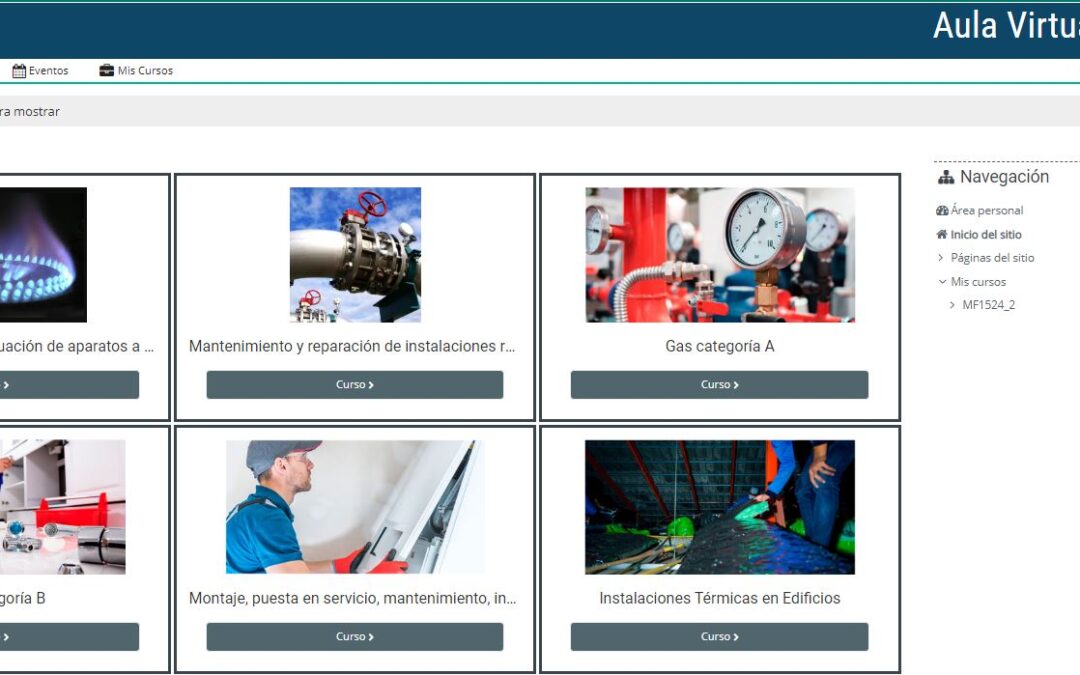Open Curso button under the 'goría B' card
1080x675 pixels.
coord(69,636)
